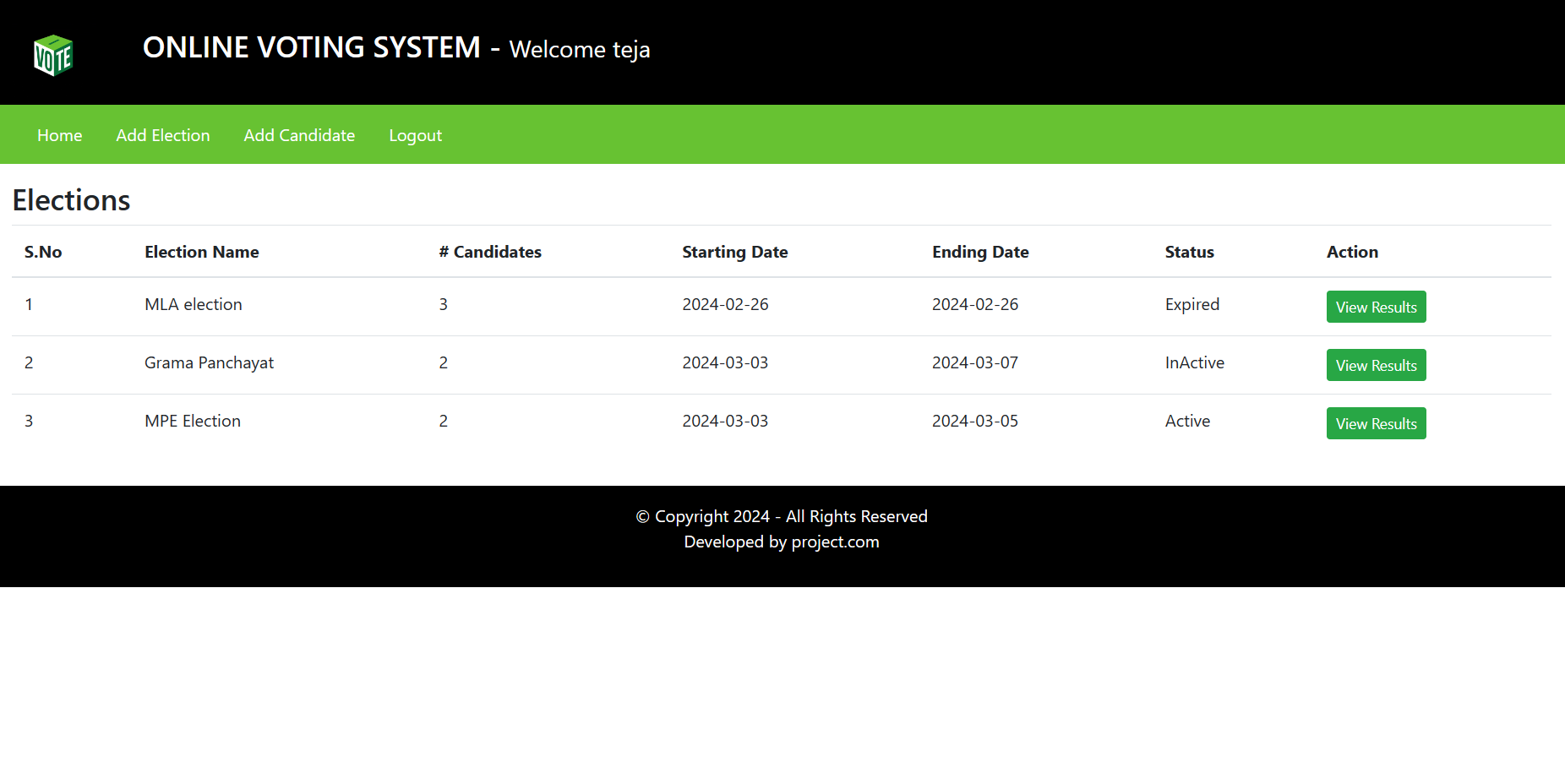View Results for MPE Election
Image resolution: width=1565 pixels, height=784 pixels.
click(1376, 423)
